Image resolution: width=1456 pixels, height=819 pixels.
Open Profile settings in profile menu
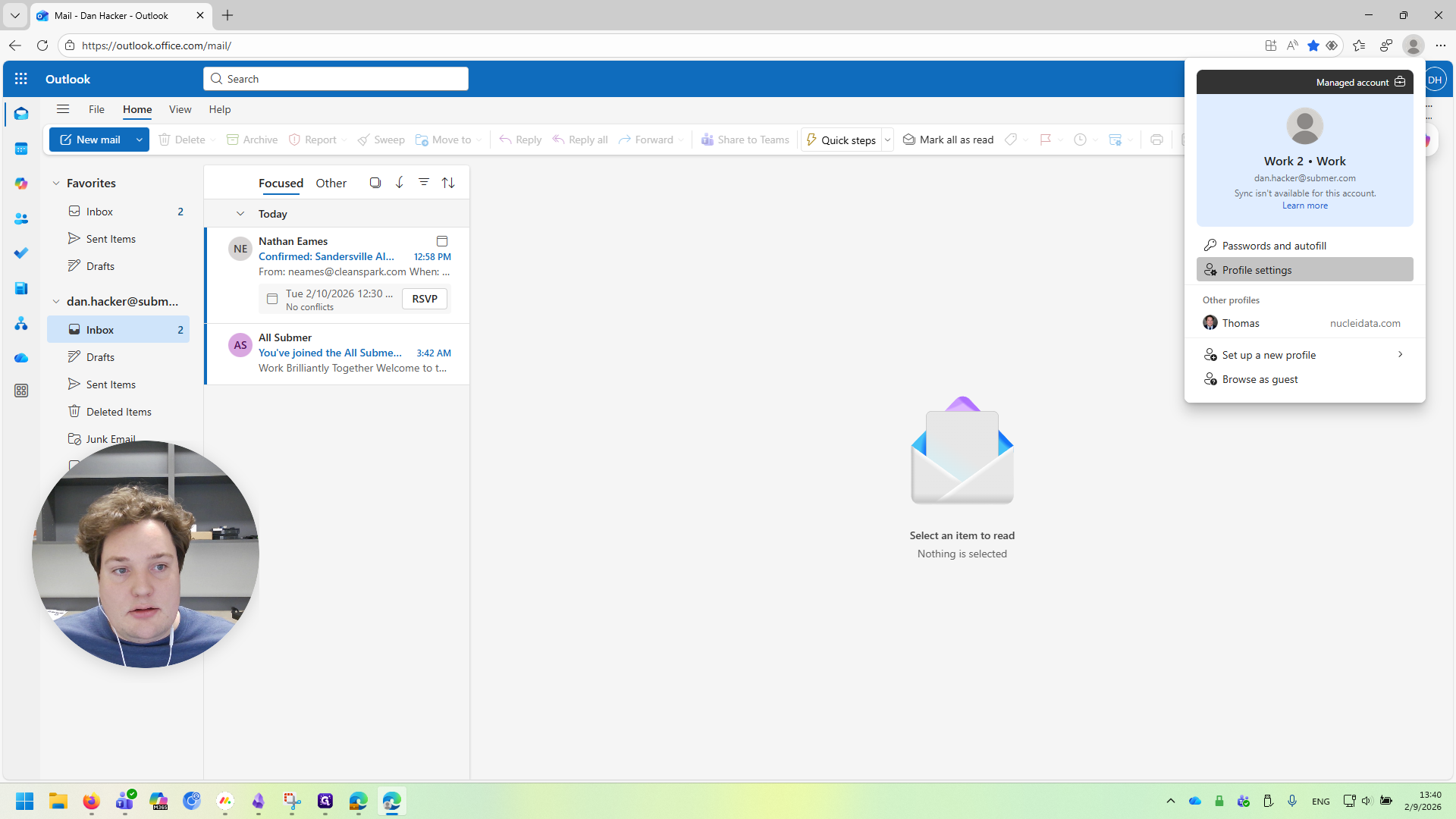point(1304,270)
